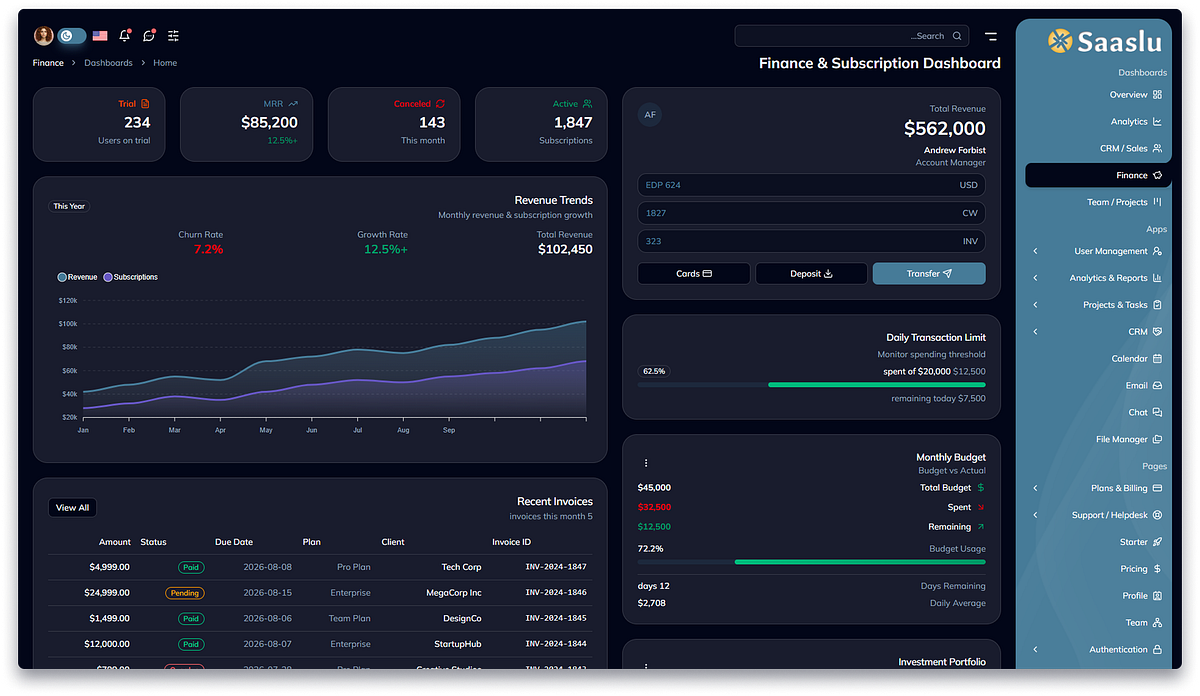The width and height of the screenshot is (1200, 696).
Task: Click the CW 1827 field
Action: pos(811,213)
